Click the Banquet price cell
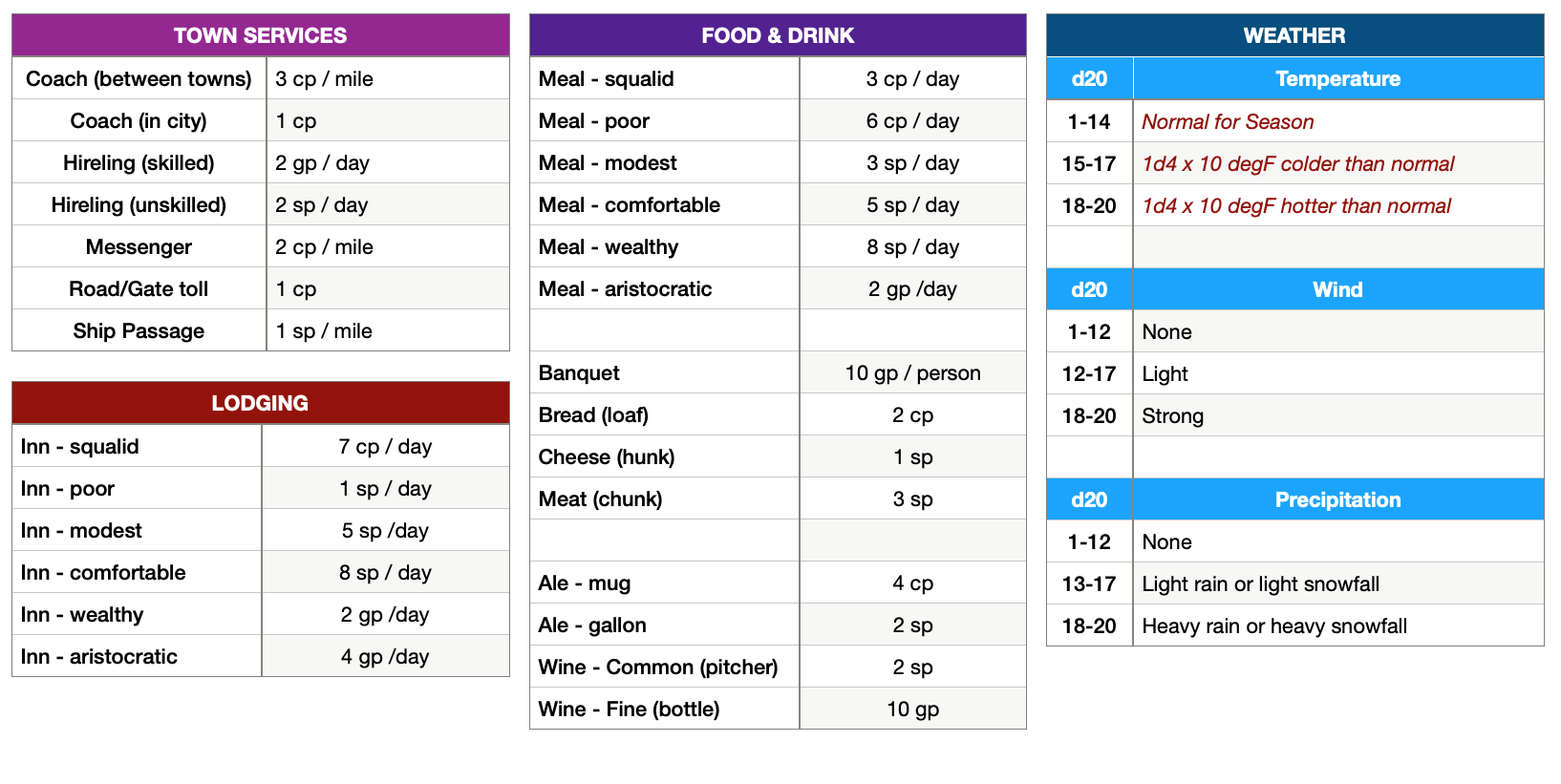The image size is (1561, 784). [912, 373]
